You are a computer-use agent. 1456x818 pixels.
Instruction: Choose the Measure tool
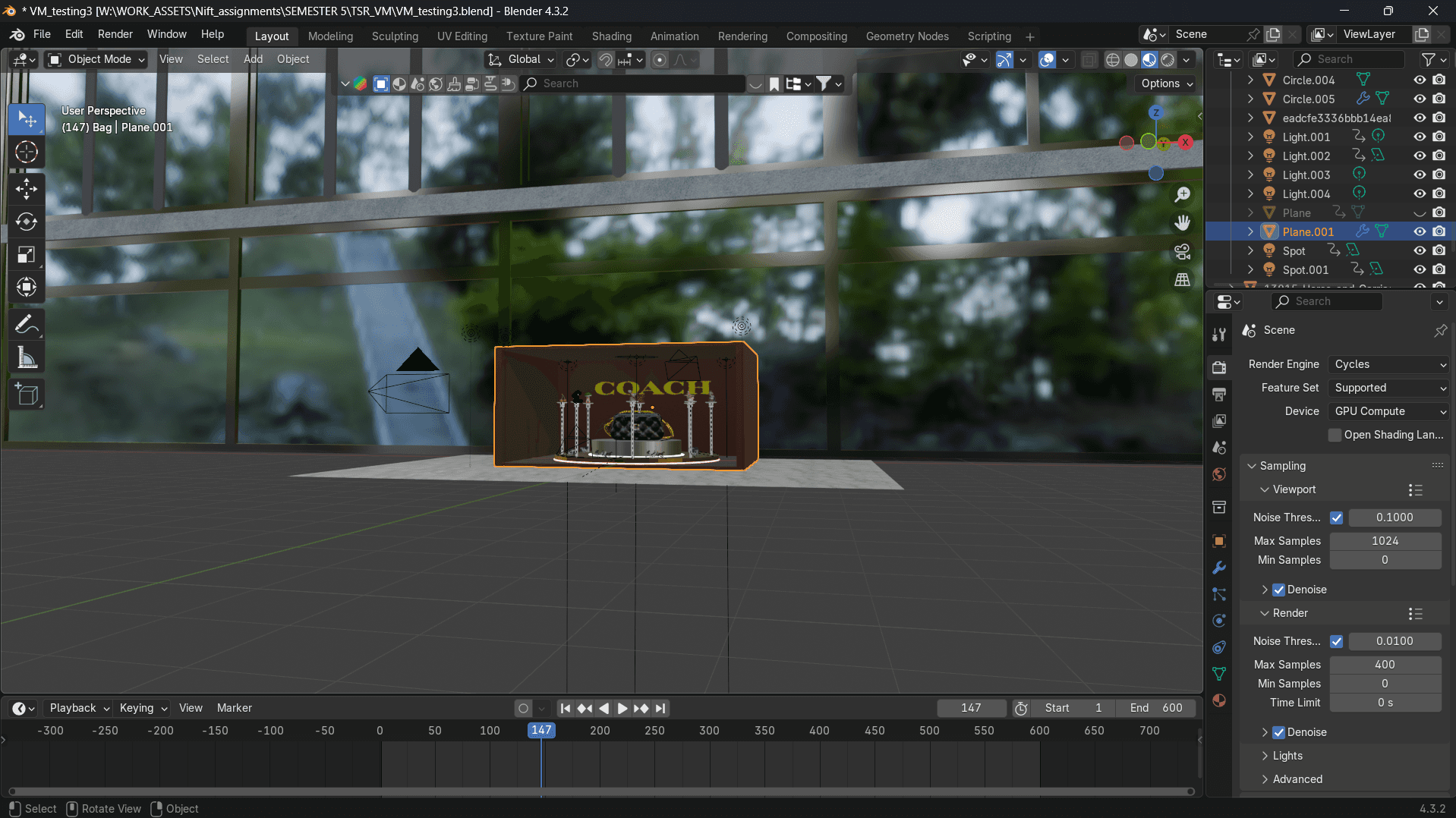tap(27, 357)
